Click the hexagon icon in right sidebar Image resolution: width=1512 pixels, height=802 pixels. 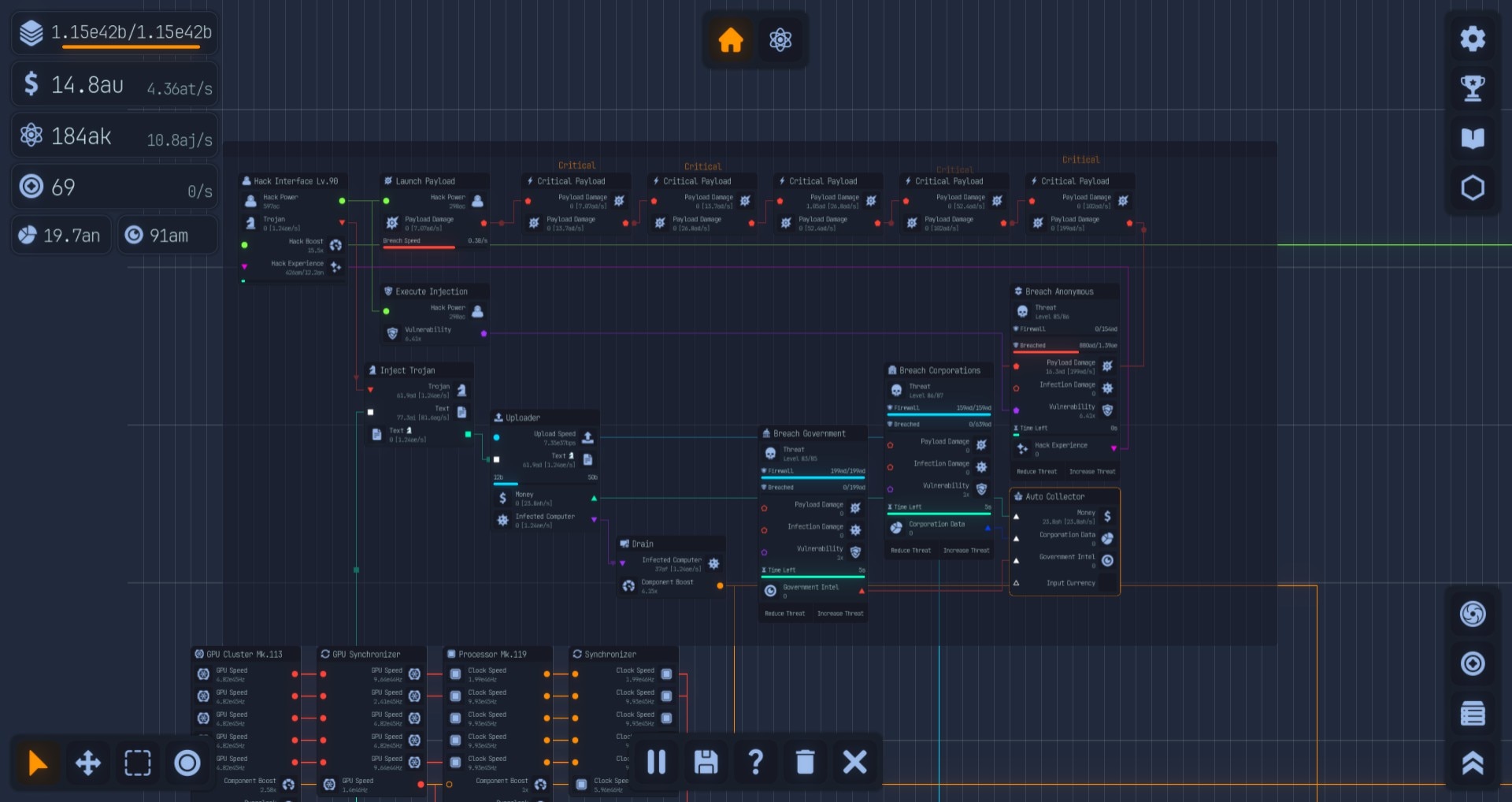[x=1472, y=188]
